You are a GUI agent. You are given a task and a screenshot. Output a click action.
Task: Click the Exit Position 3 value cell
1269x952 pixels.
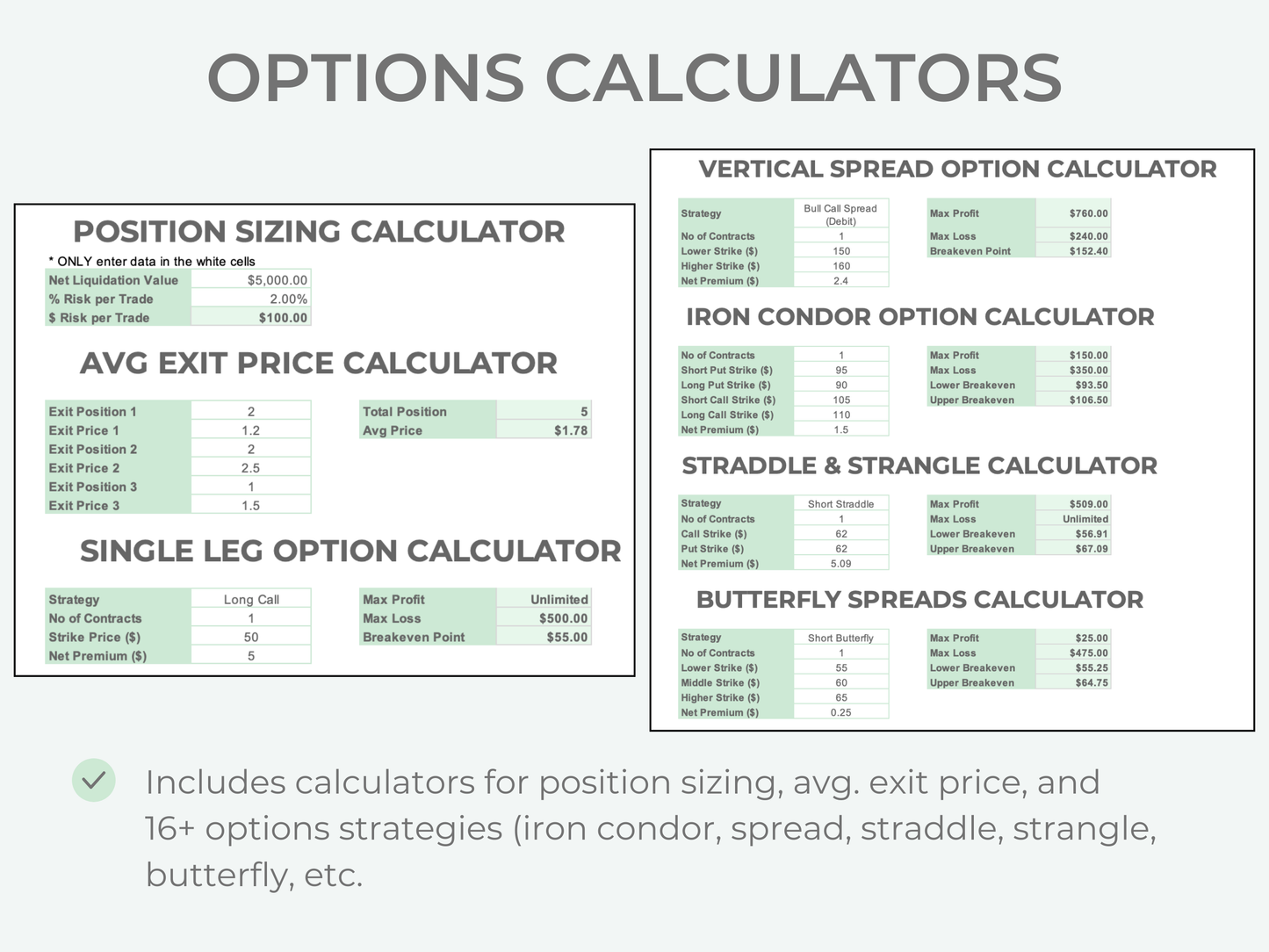pyautogui.click(x=251, y=487)
